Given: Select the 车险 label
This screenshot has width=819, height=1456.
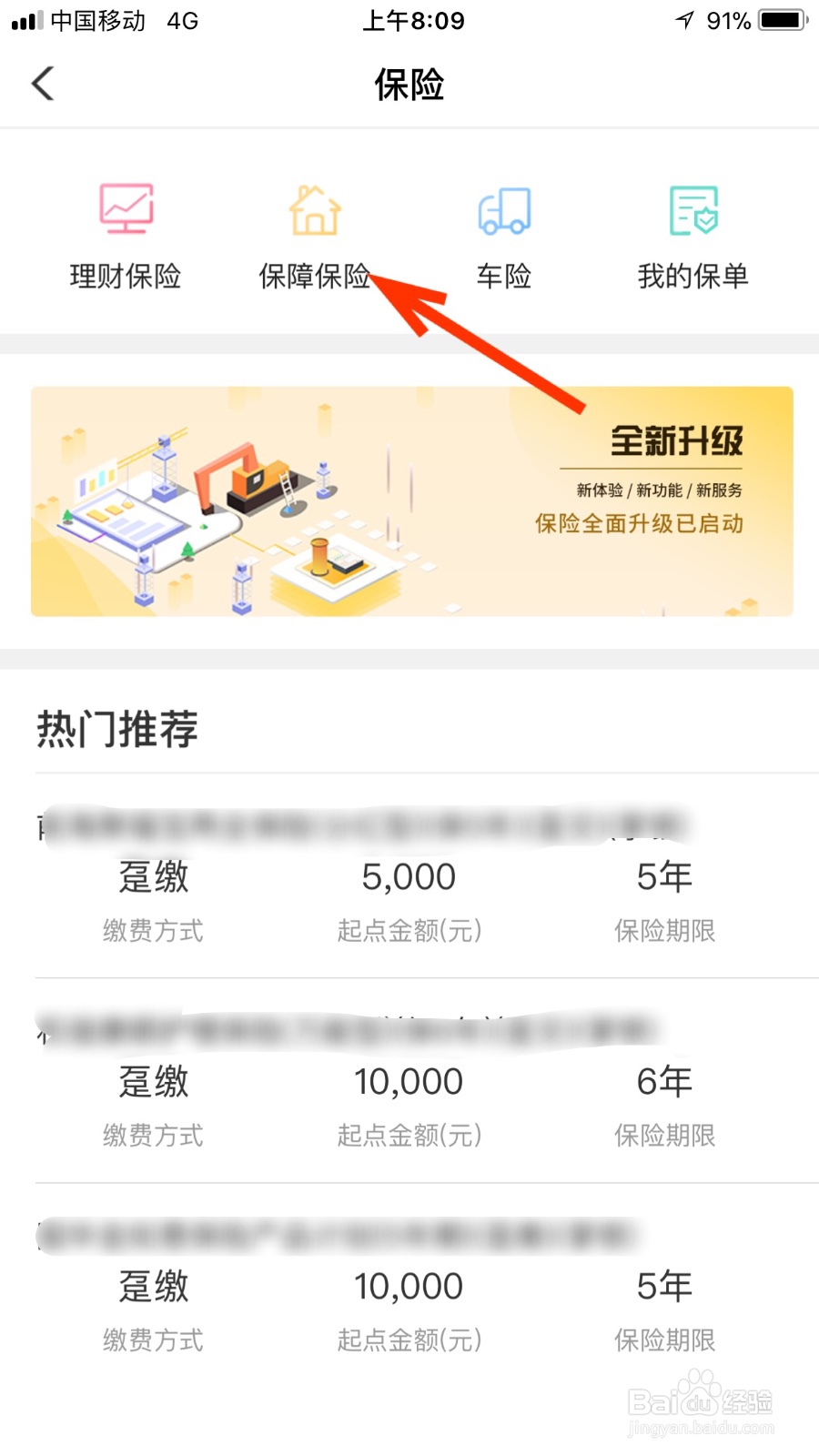Looking at the screenshot, I should [x=504, y=276].
